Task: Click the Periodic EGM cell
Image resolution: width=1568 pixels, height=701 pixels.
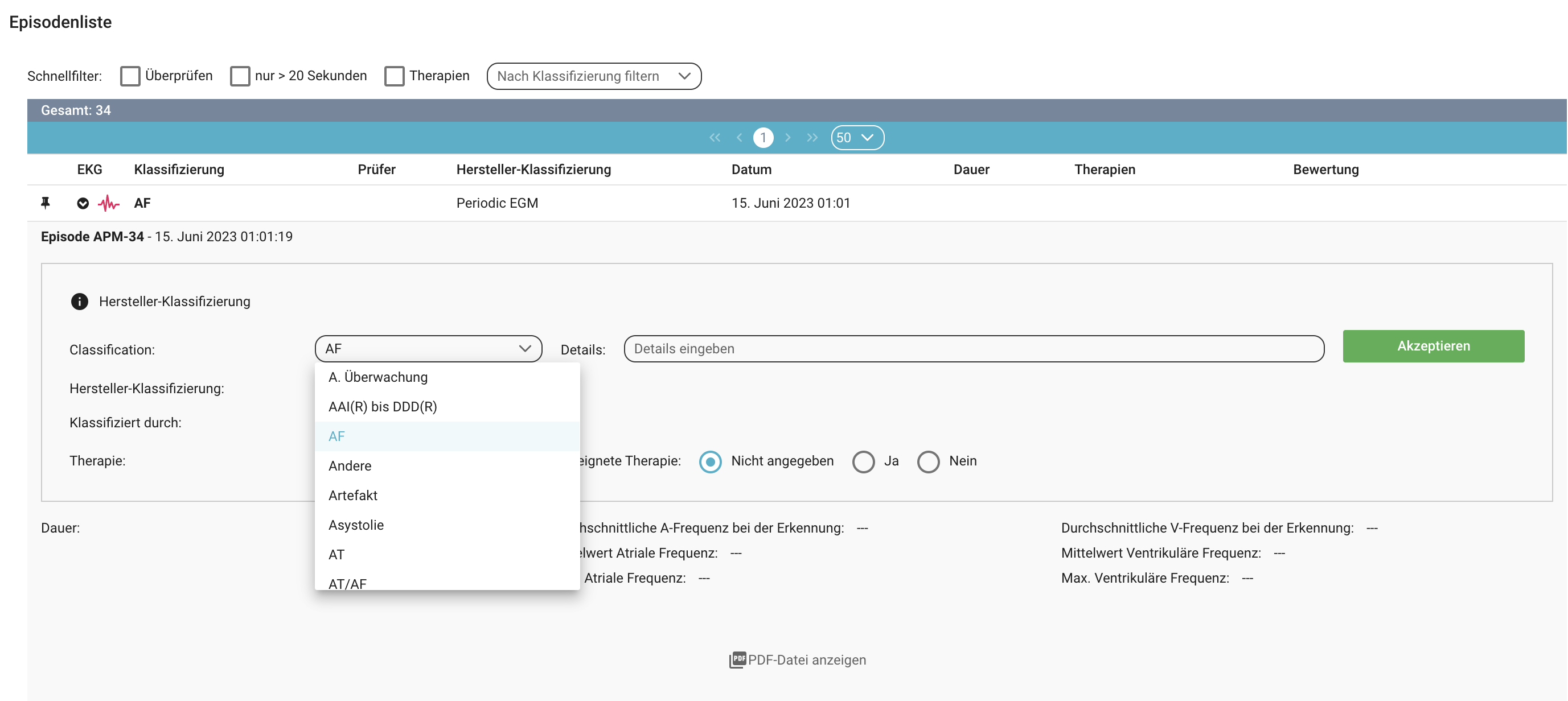Action: tap(496, 203)
